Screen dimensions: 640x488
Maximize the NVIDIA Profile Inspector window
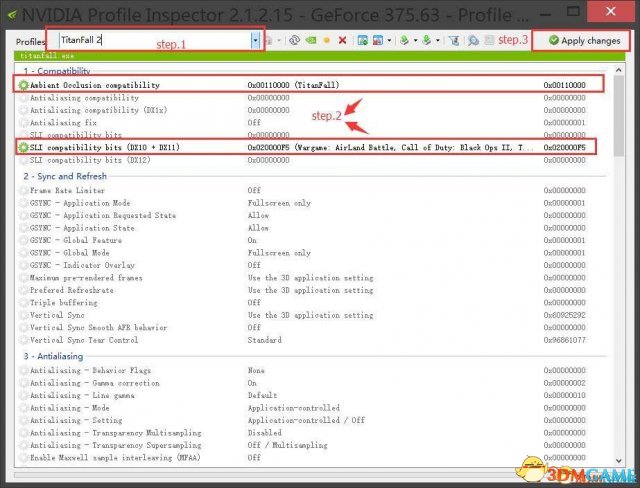pos(573,12)
